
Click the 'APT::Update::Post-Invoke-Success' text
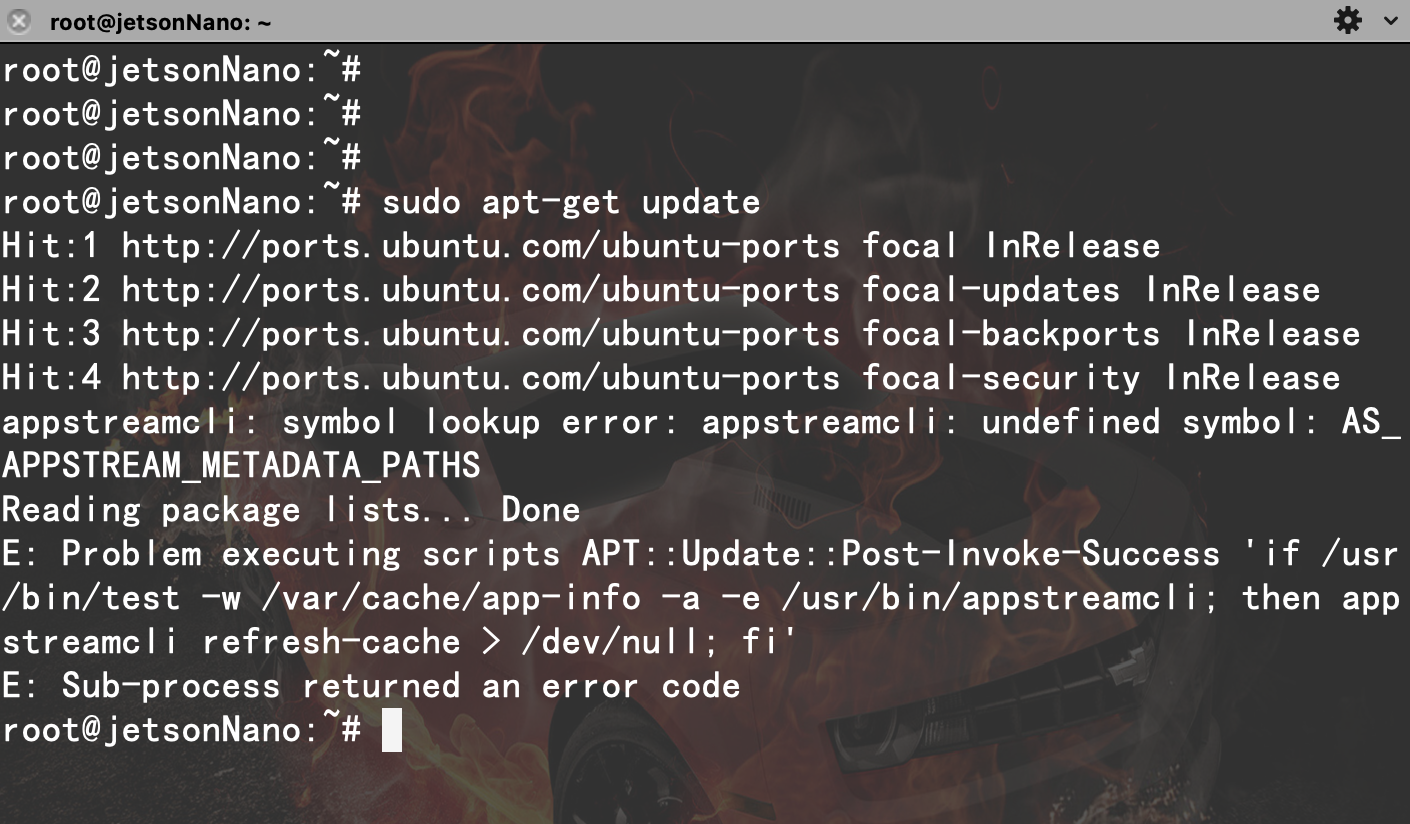point(901,554)
